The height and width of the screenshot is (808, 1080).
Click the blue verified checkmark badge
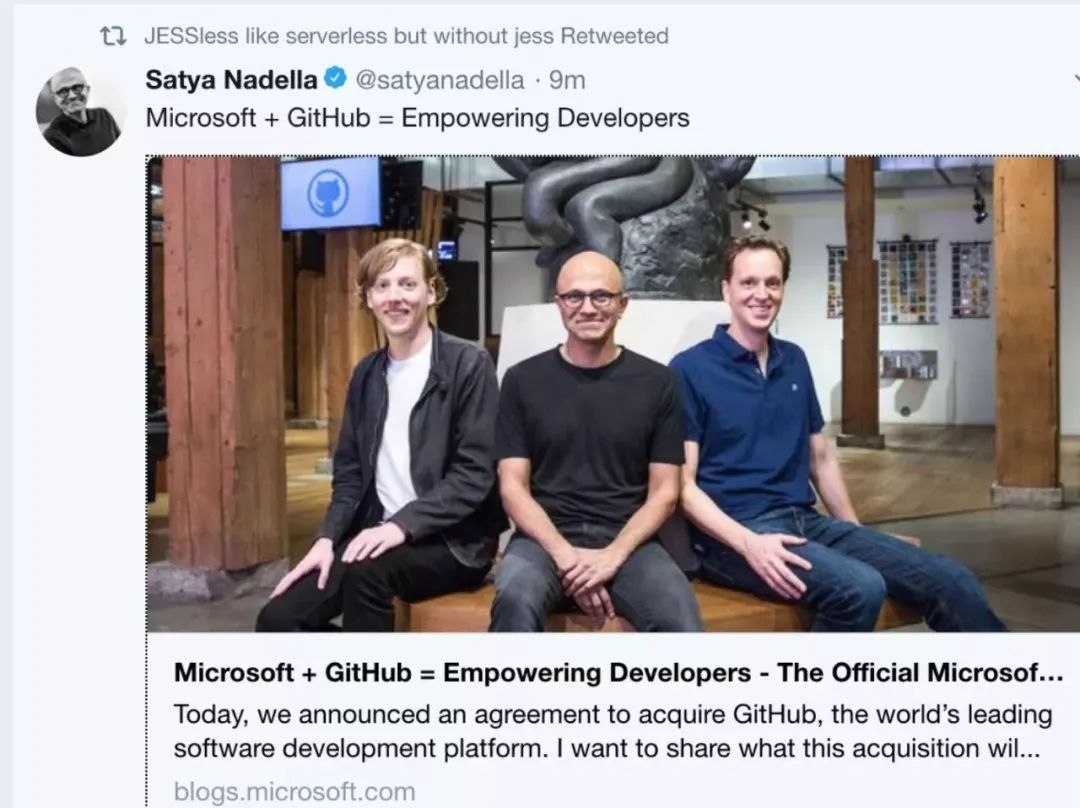[335, 79]
